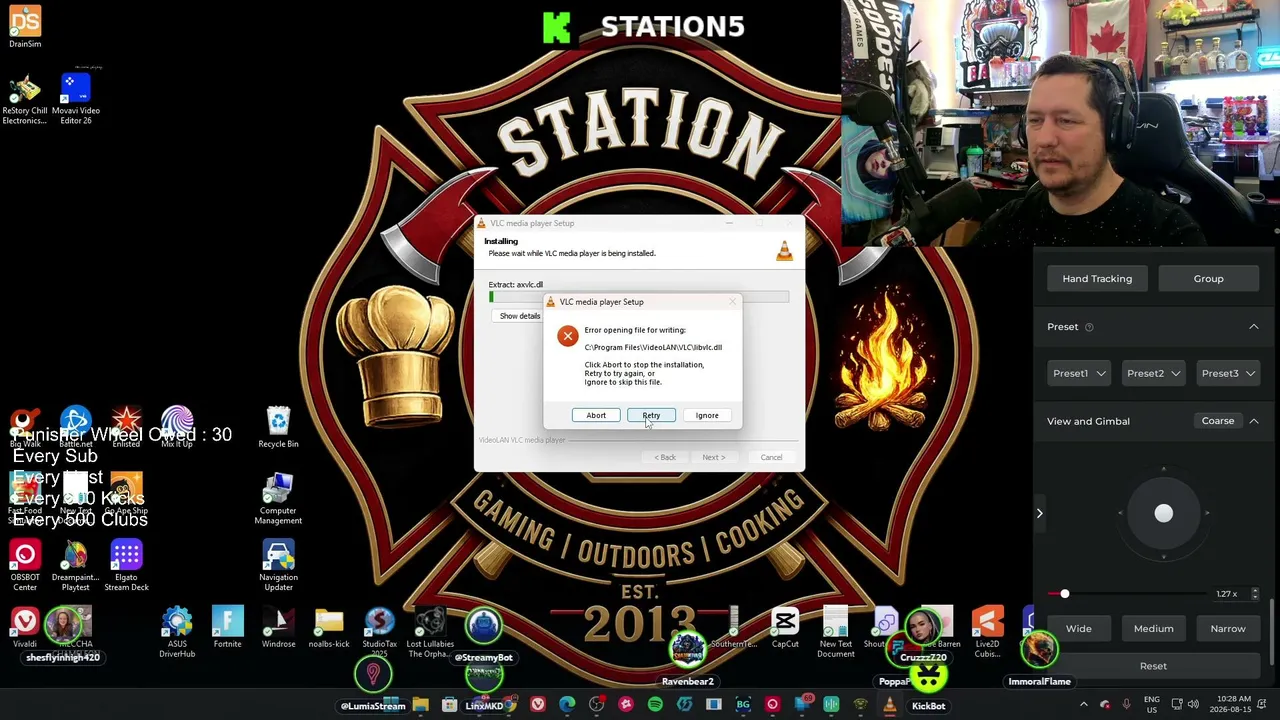Open VLC installer icon in taskbar
This screenshot has width=1280, height=720.
(889, 705)
